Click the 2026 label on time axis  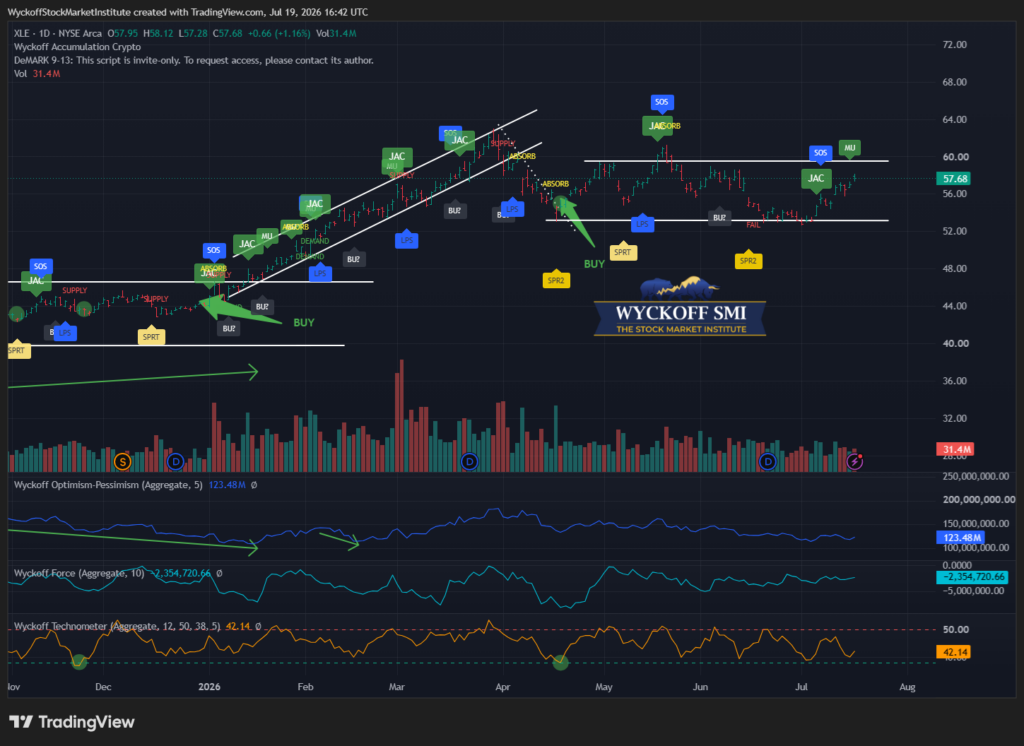coord(209,687)
